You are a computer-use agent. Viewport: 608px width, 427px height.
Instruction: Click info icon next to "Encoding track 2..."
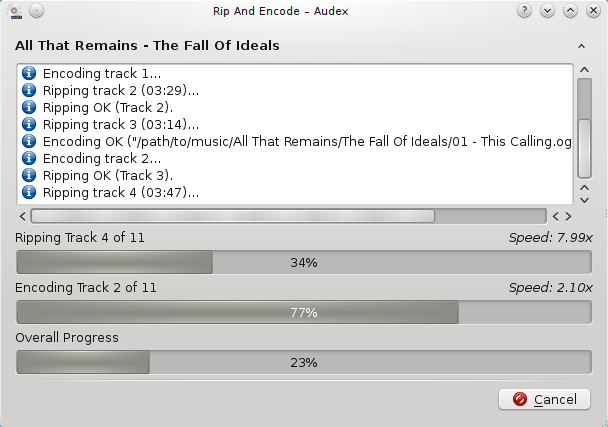click(x=29, y=159)
